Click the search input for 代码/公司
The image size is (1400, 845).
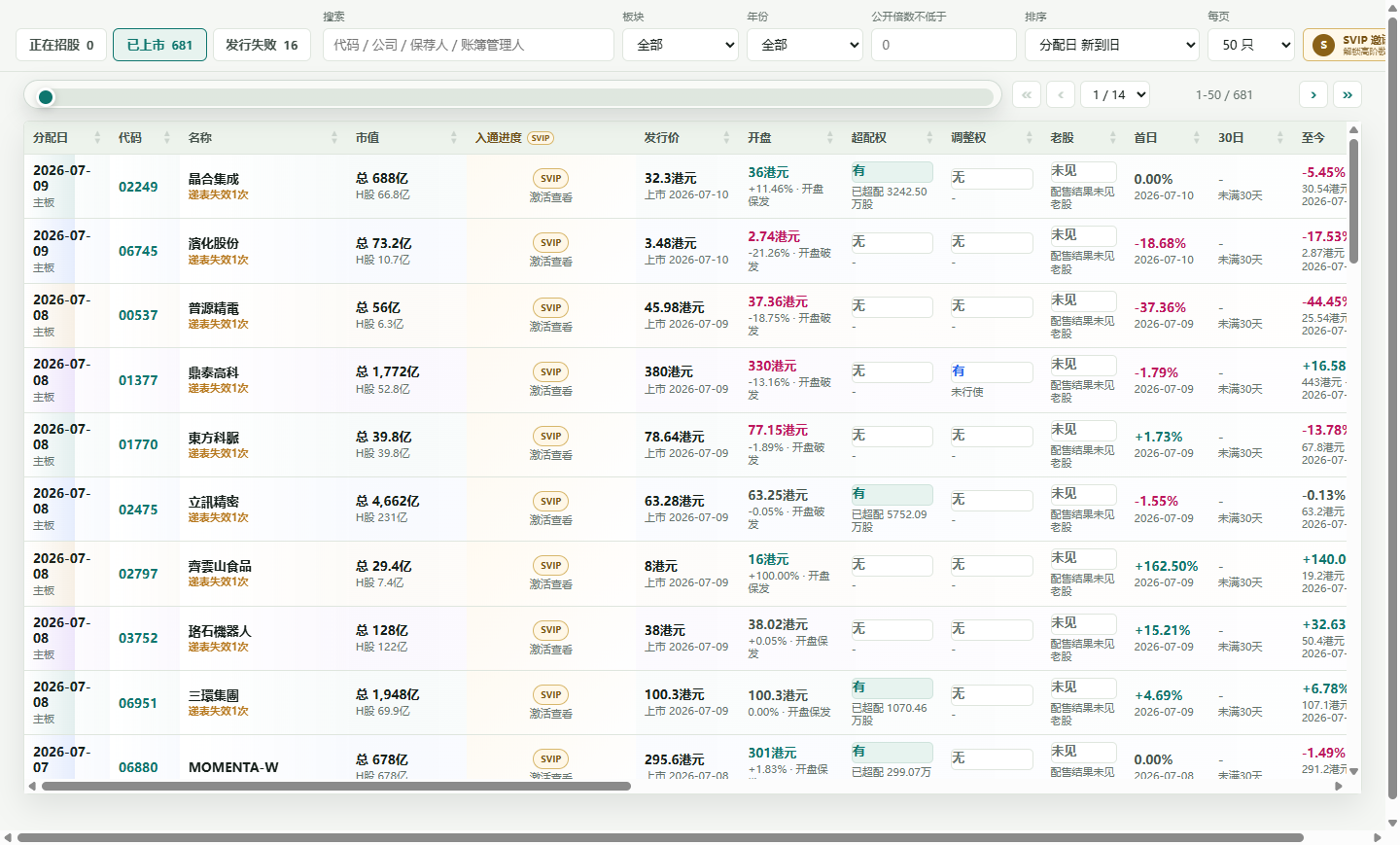click(x=469, y=45)
